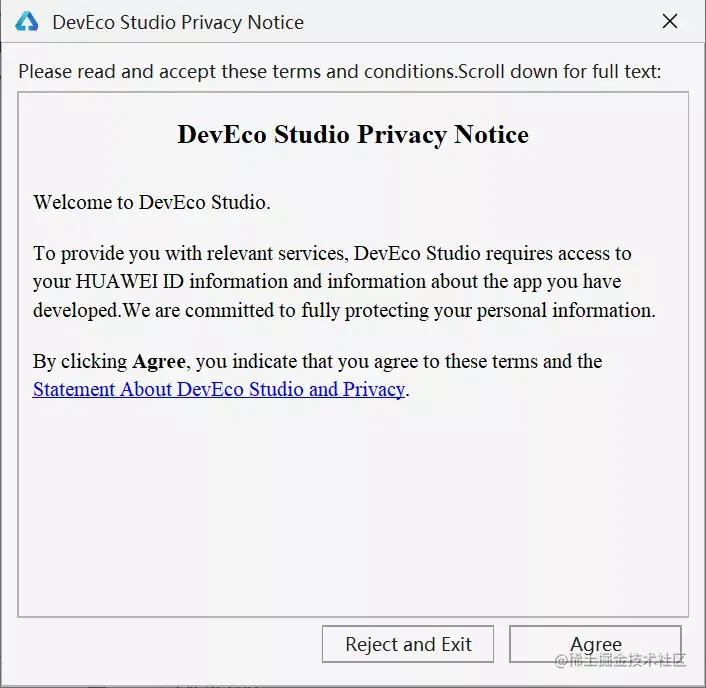706x688 pixels.
Task: Click the Chinese watermark text in the corner
Action: tap(620, 660)
